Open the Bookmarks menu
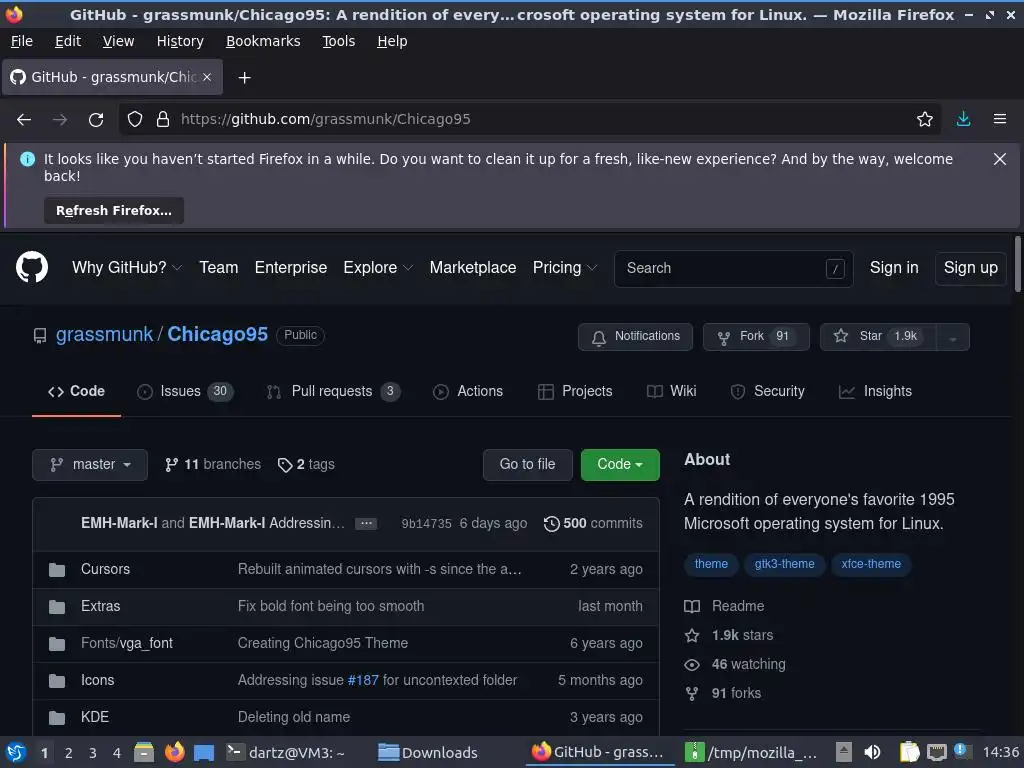The image size is (1024, 768). point(263,41)
